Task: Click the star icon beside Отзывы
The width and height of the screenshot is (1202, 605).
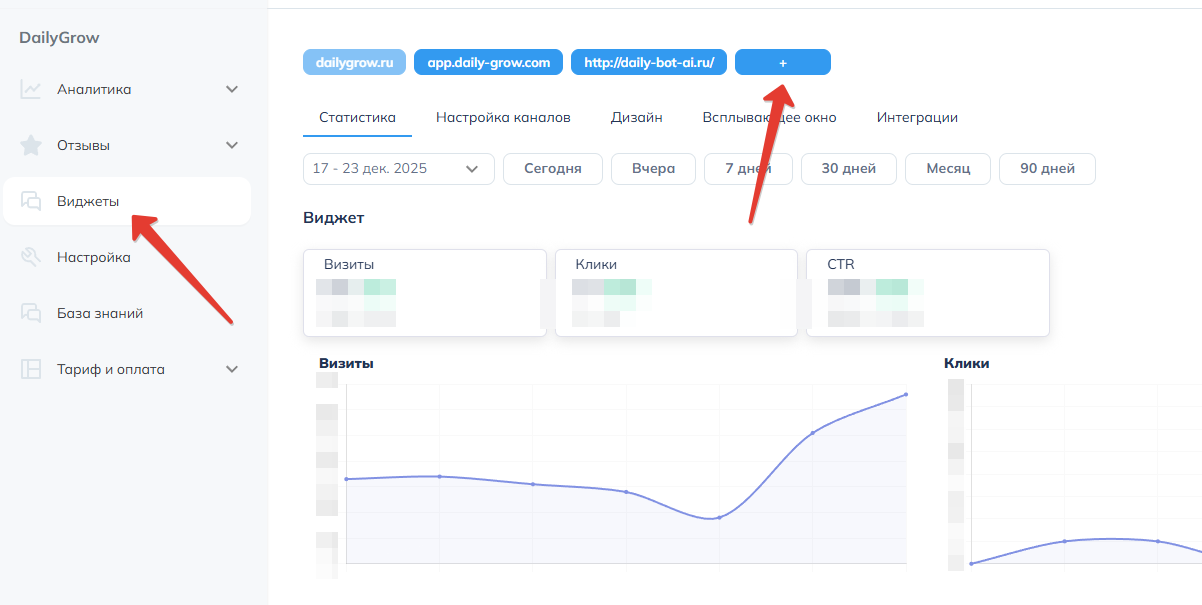Action: [31, 146]
